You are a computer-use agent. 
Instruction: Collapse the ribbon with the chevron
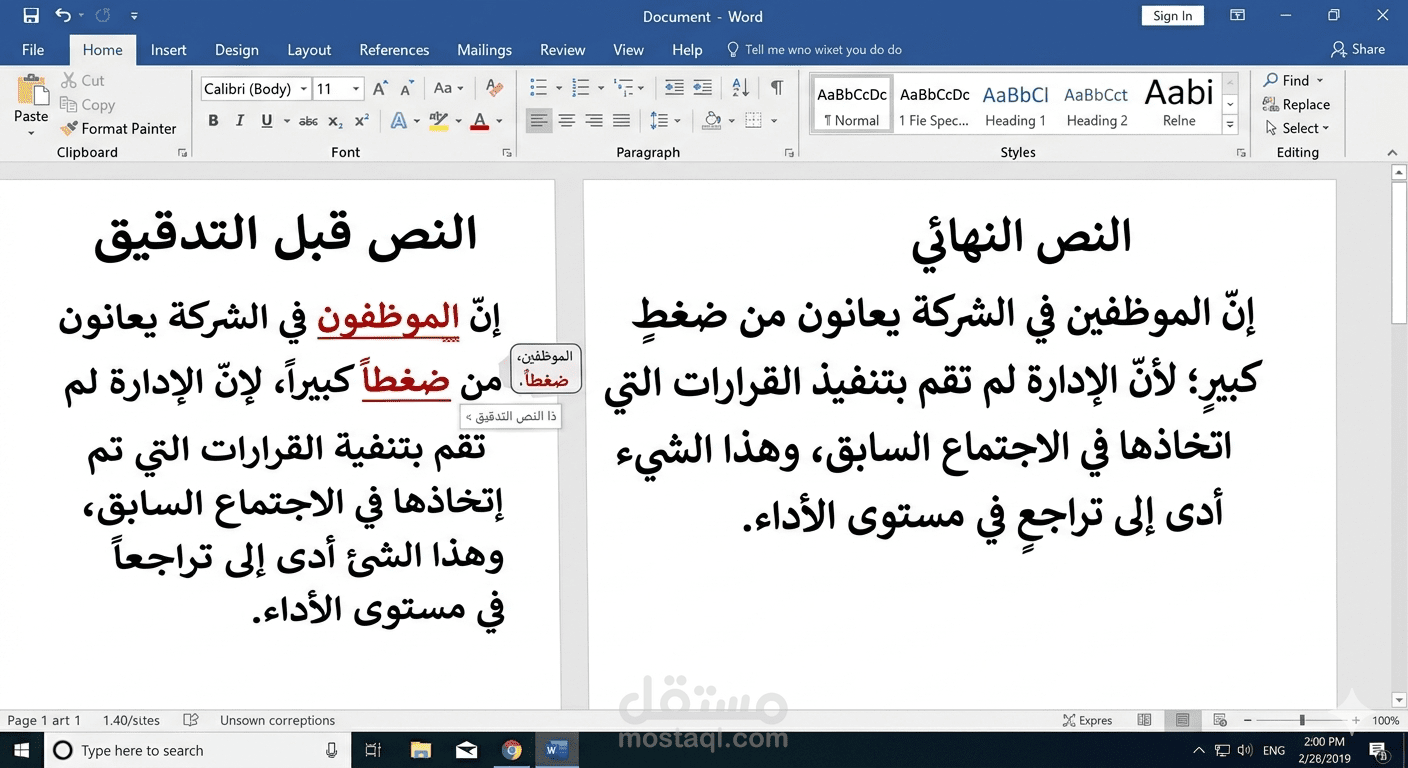coord(1393,153)
